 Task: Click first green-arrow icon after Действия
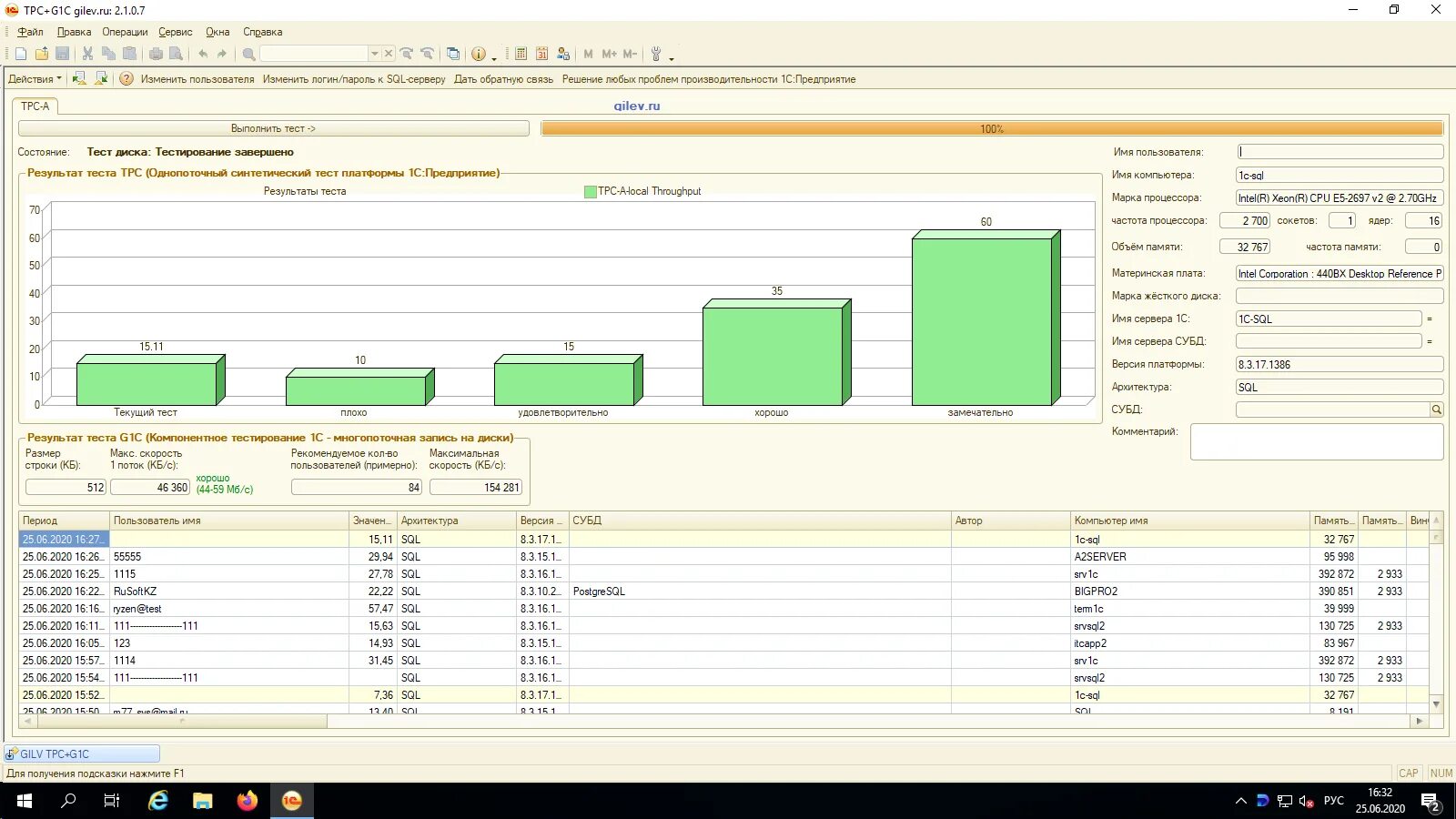[79, 79]
